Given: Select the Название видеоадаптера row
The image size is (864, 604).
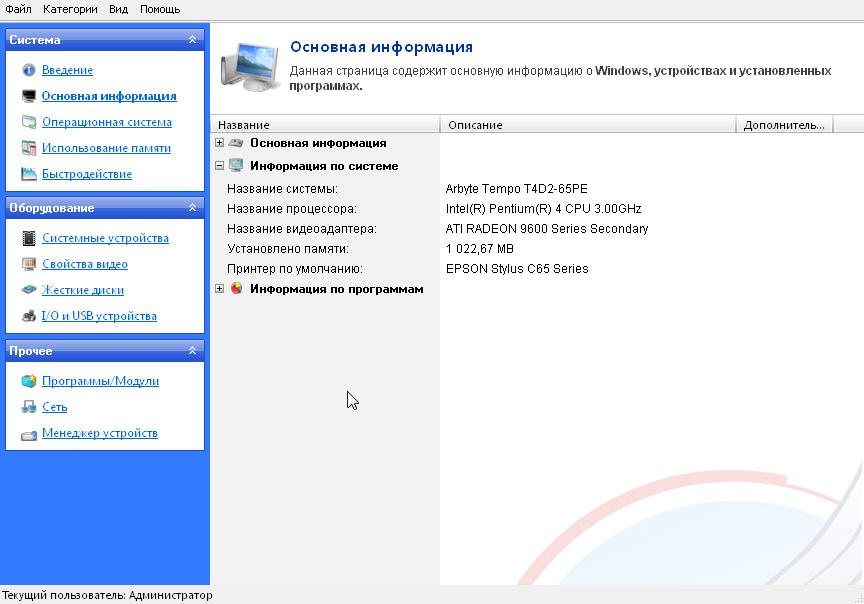Looking at the screenshot, I should pyautogui.click(x=537, y=229).
